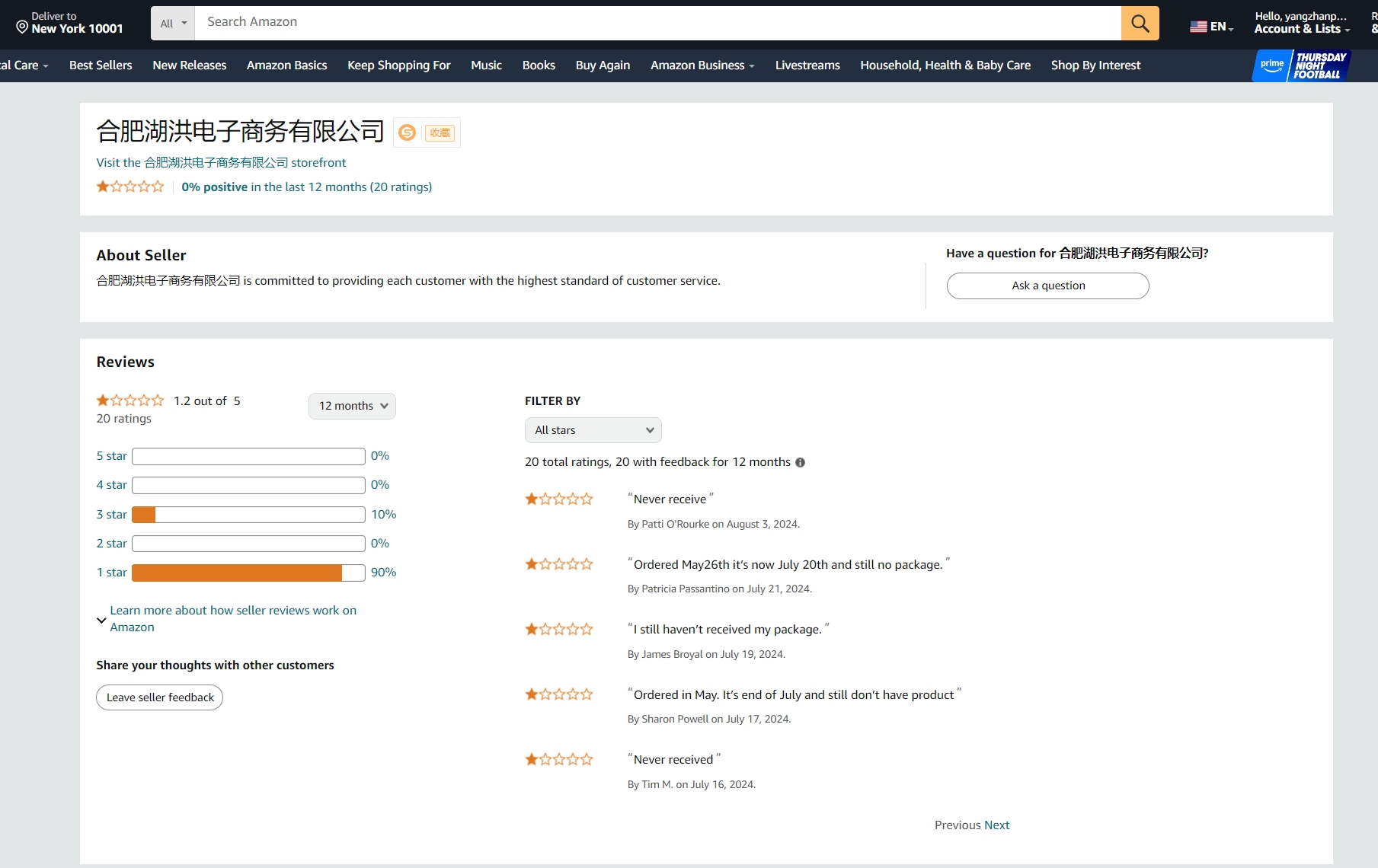
Task: Click Previous reviews page link
Action: point(958,825)
